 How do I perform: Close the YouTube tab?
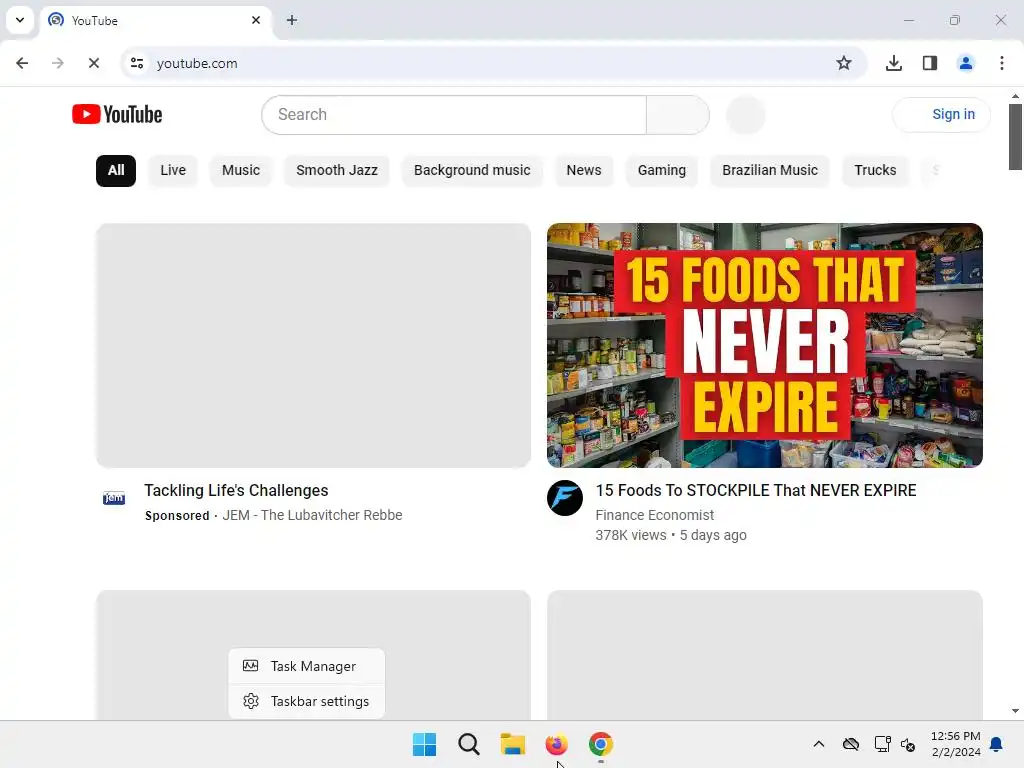[256, 20]
